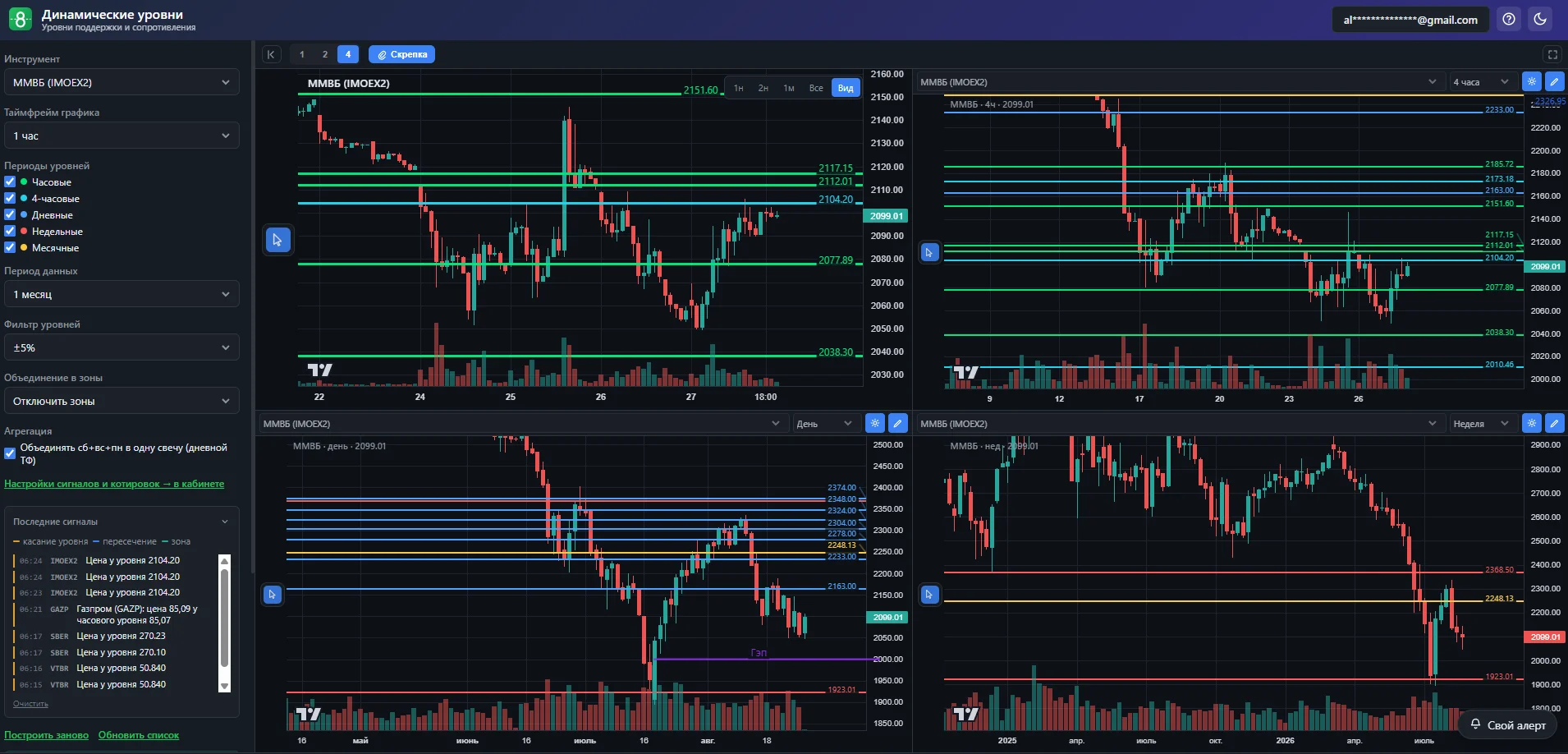The width and height of the screenshot is (1568, 754).
Task: Open День timeframe dropdown
Action: (x=826, y=424)
